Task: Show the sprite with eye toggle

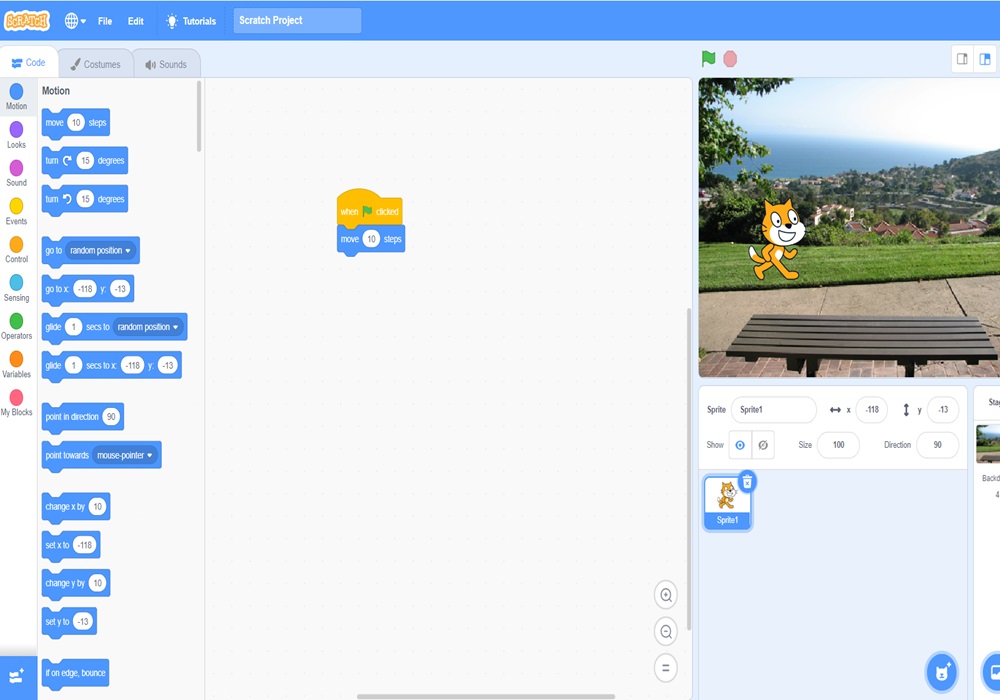Action: pos(740,445)
